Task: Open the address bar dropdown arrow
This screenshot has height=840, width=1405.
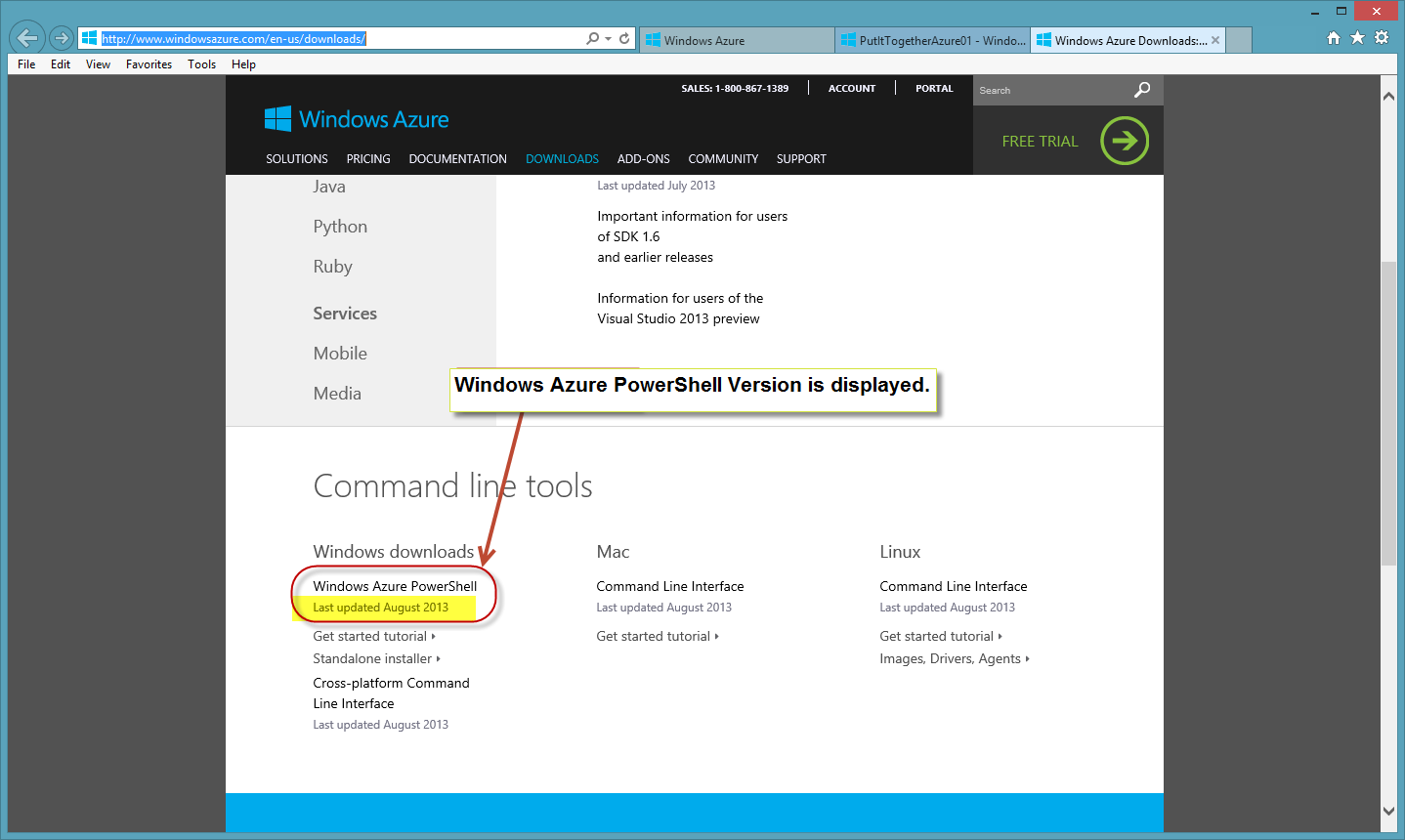Action: pos(608,39)
